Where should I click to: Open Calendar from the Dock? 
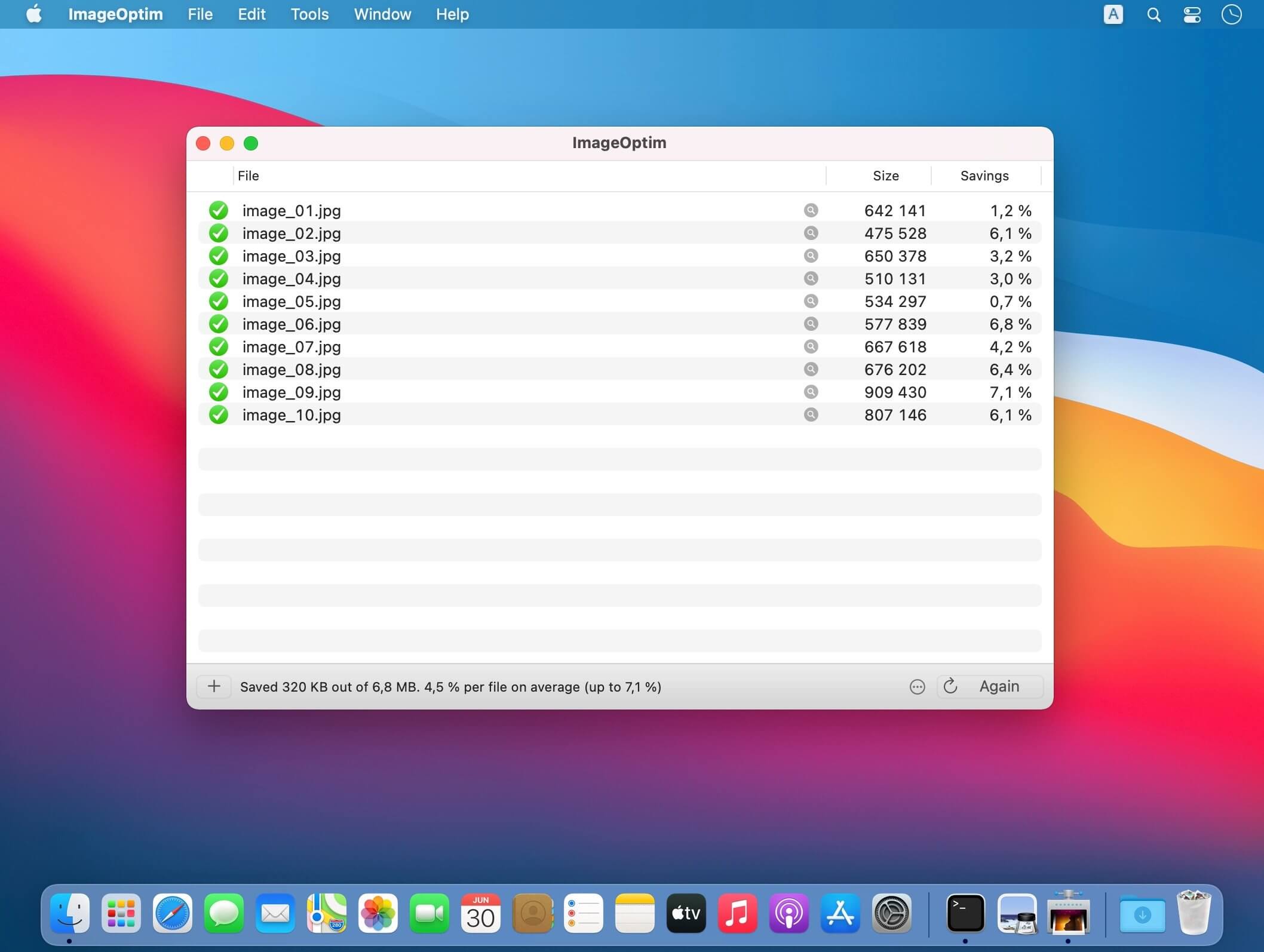481,913
